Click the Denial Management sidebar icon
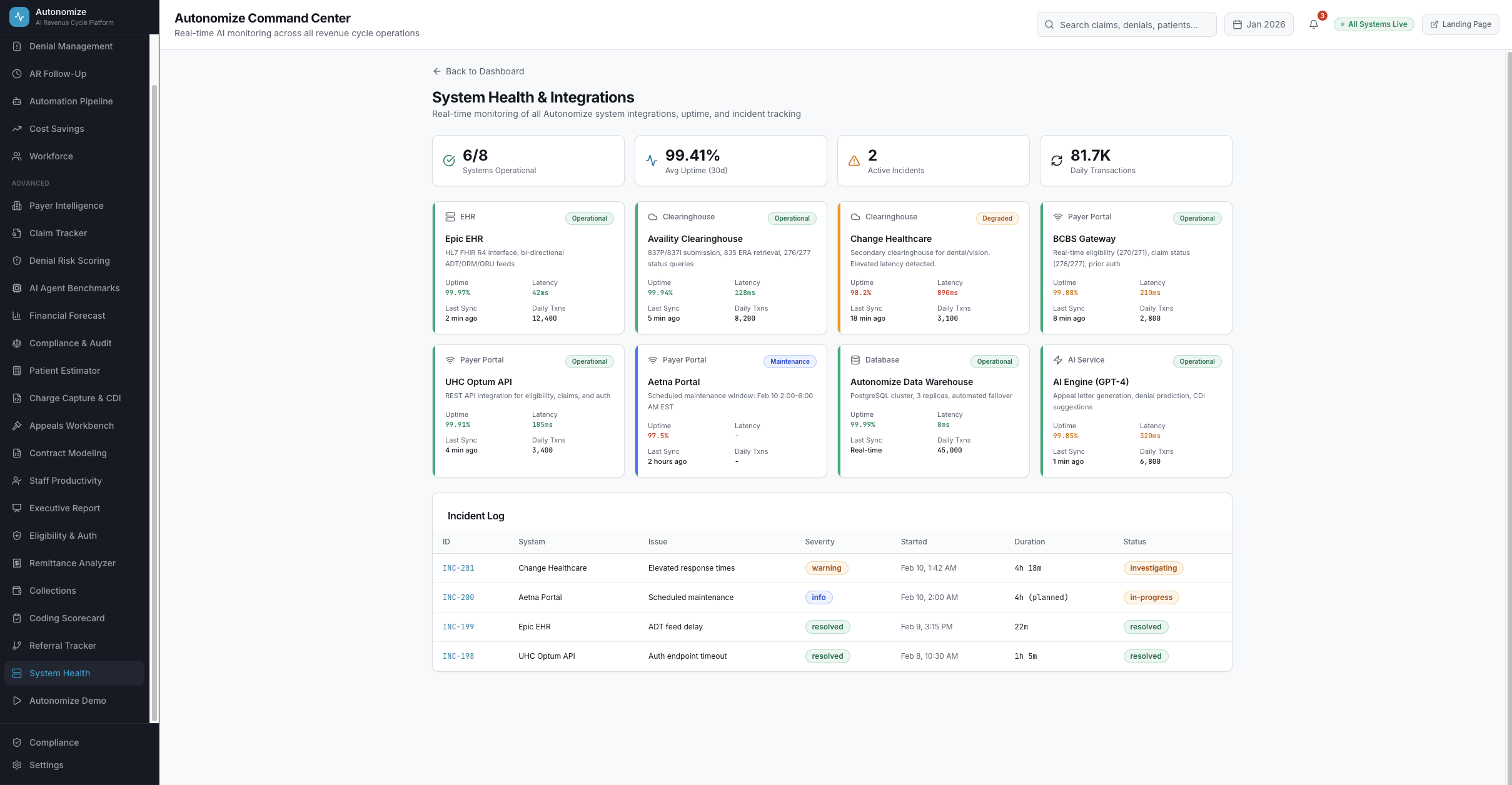The width and height of the screenshot is (1512, 785). coord(17,46)
